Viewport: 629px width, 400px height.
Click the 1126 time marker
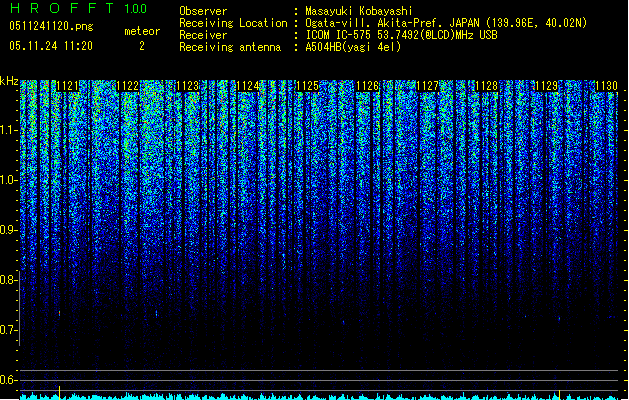click(x=367, y=86)
